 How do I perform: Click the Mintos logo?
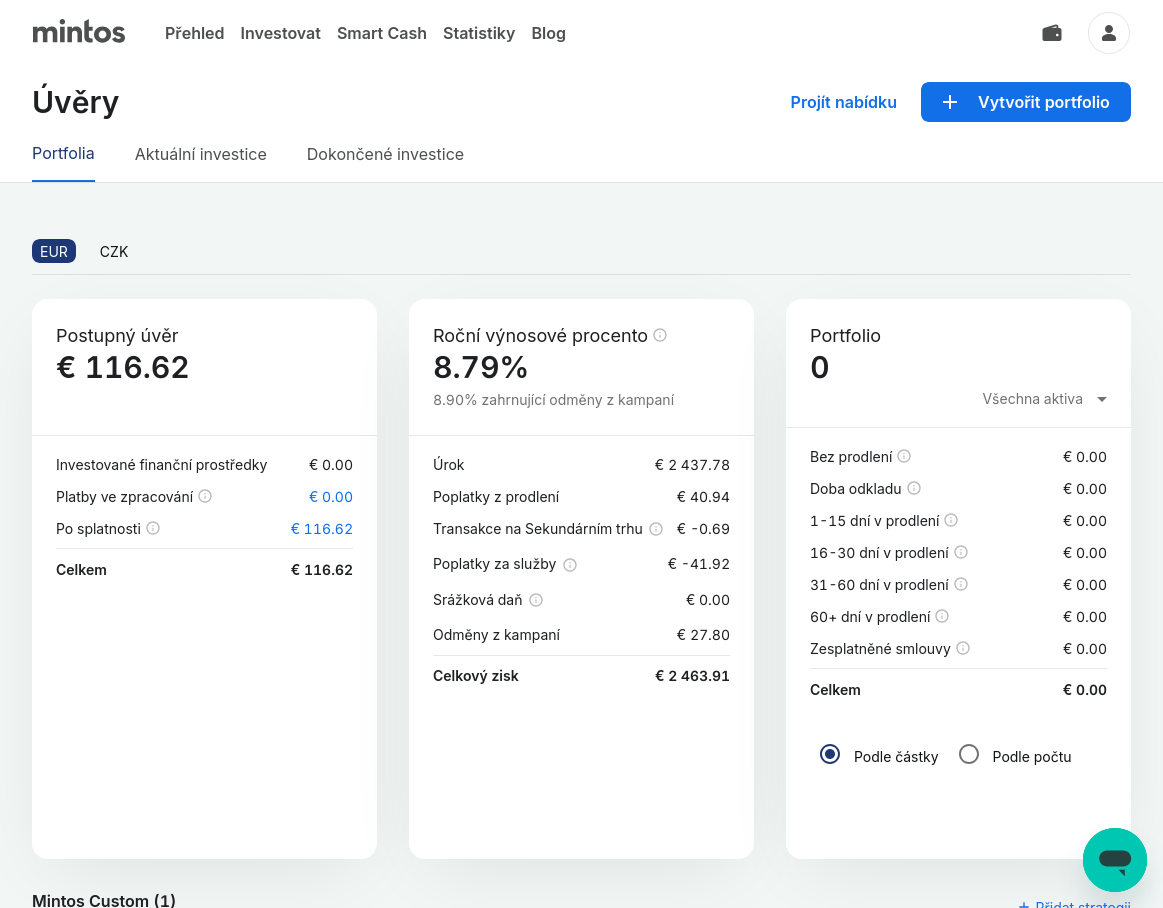pyautogui.click(x=79, y=33)
